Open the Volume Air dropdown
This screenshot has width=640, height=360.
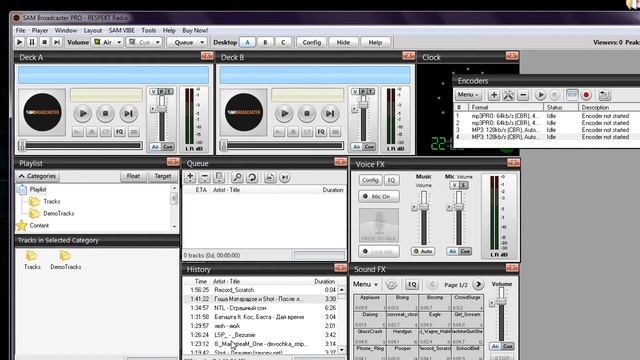(x=119, y=42)
